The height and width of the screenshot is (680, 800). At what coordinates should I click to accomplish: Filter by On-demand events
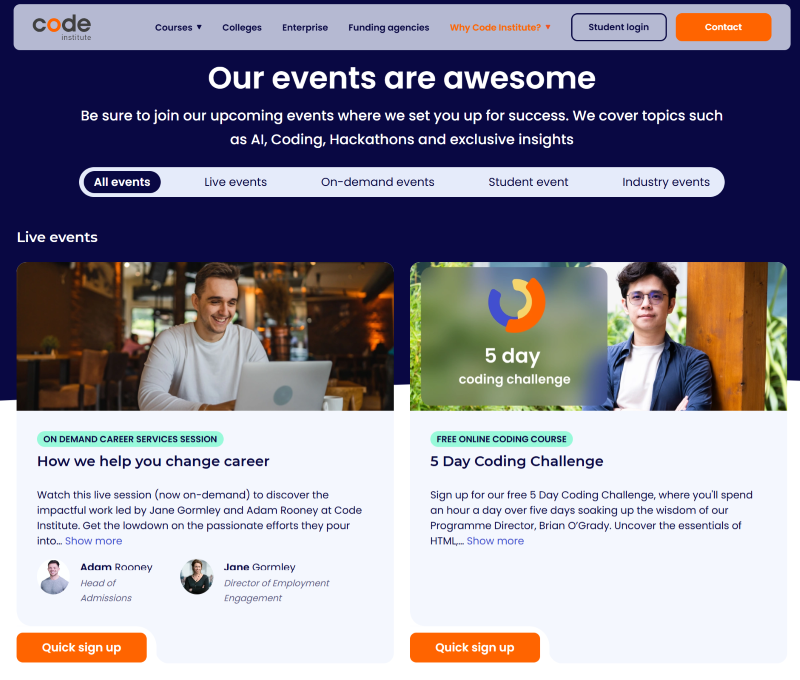pyautogui.click(x=377, y=182)
